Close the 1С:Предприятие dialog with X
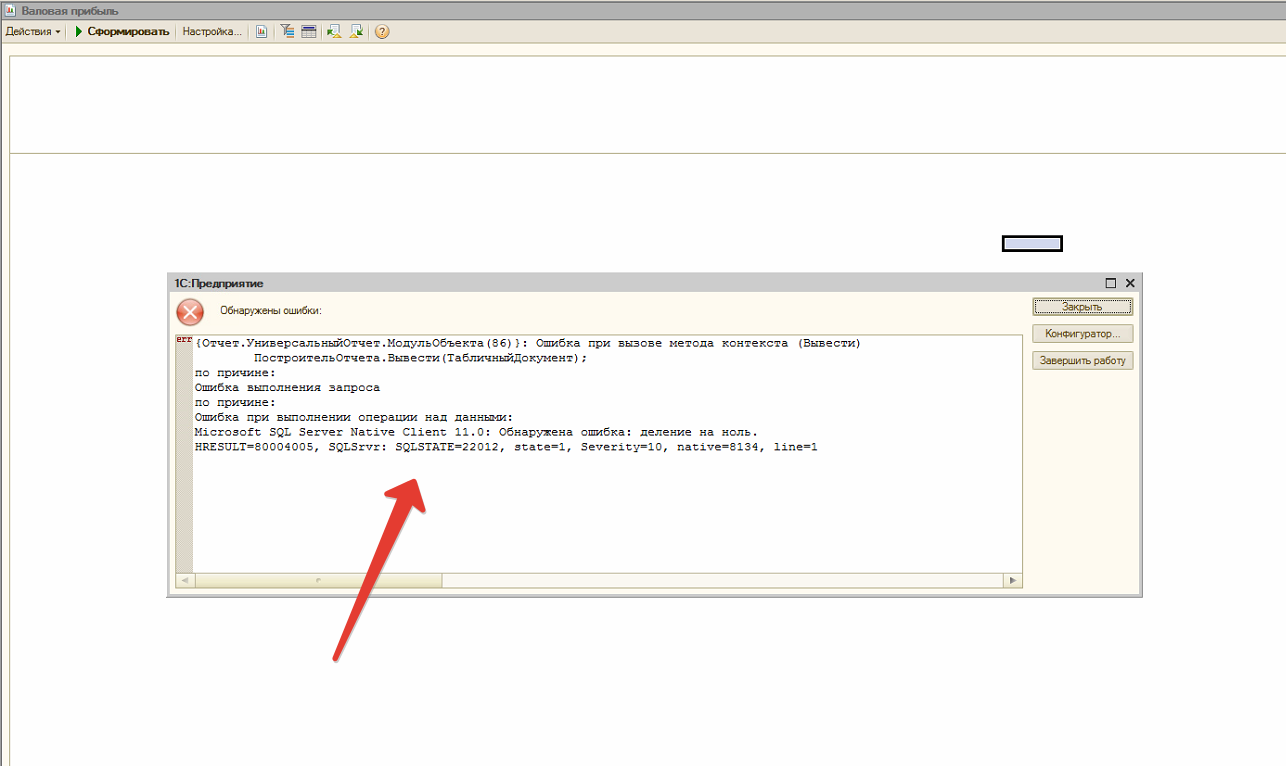 click(x=1130, y=284)
